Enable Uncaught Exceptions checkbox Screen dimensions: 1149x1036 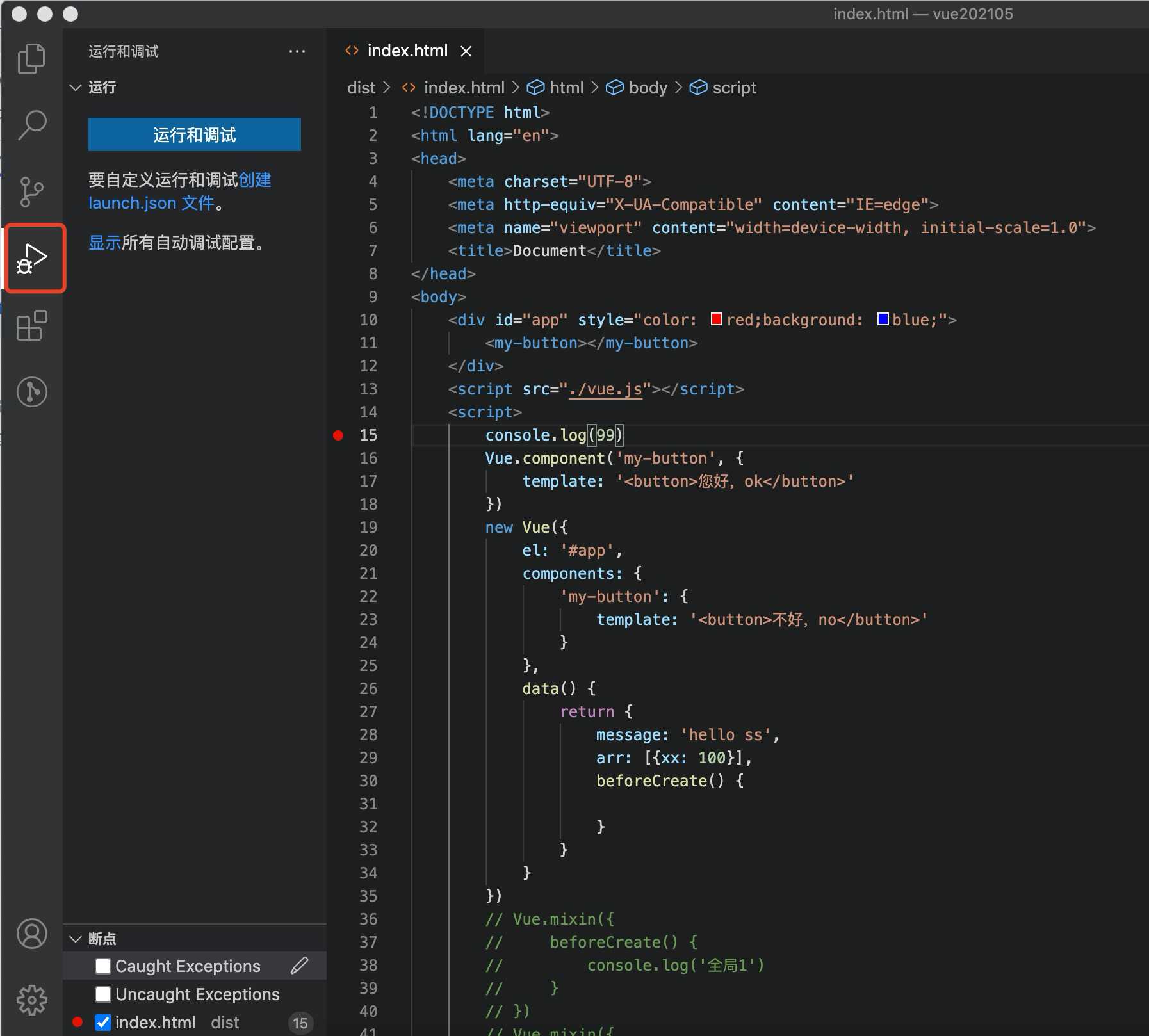click(102, 994)
